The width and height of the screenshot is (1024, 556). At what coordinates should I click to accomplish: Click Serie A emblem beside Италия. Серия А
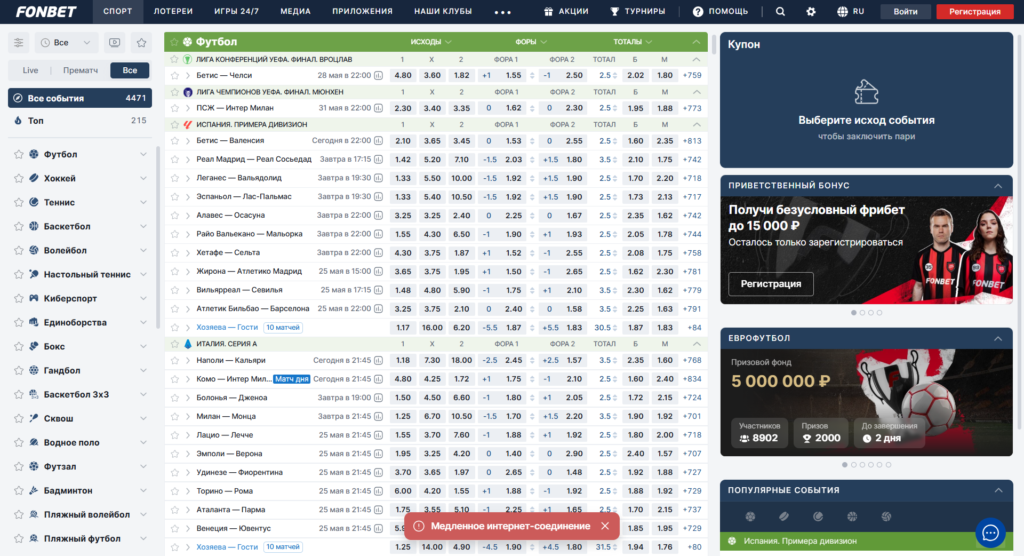[187, 344]
